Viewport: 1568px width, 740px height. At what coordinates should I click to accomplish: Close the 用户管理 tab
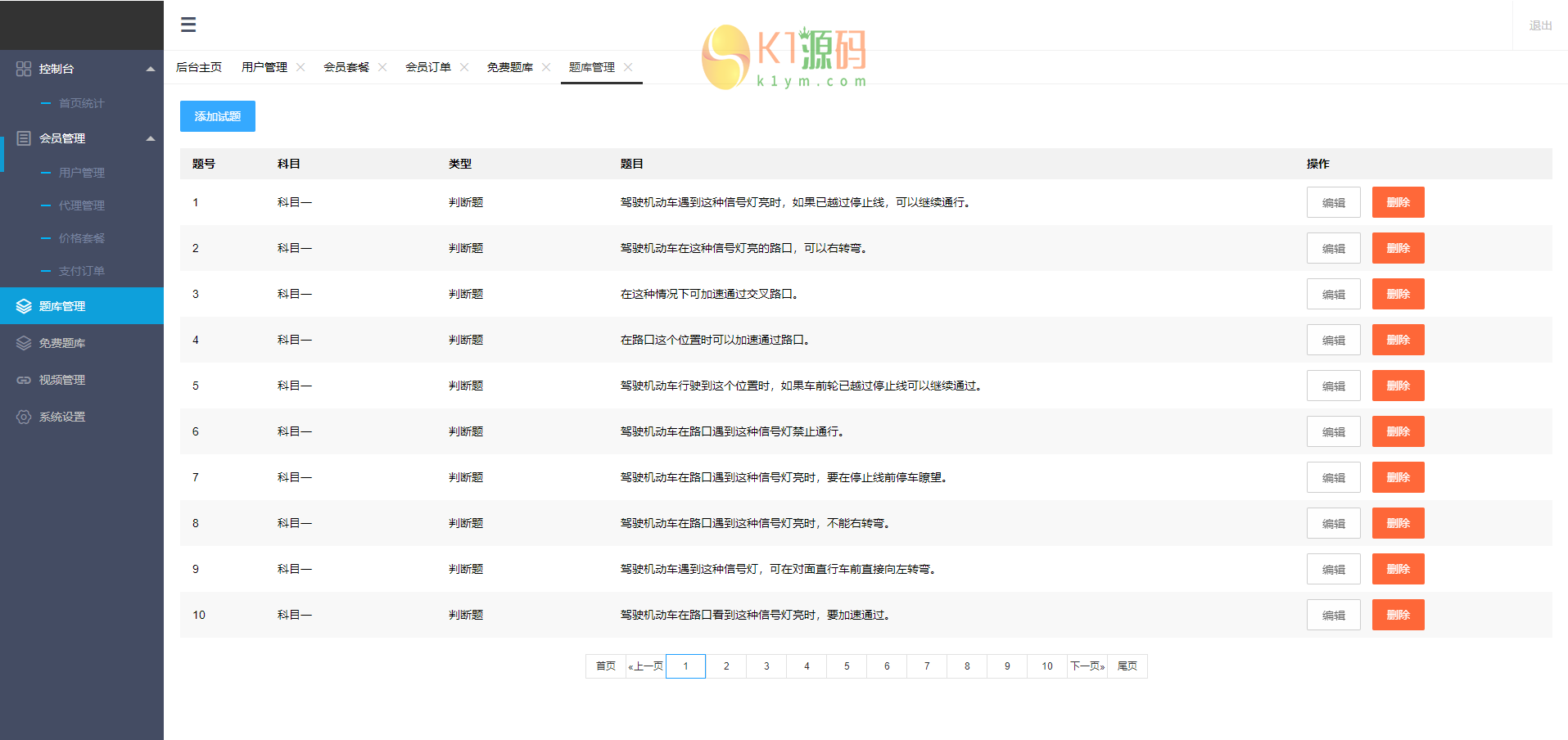coord(300,67)
